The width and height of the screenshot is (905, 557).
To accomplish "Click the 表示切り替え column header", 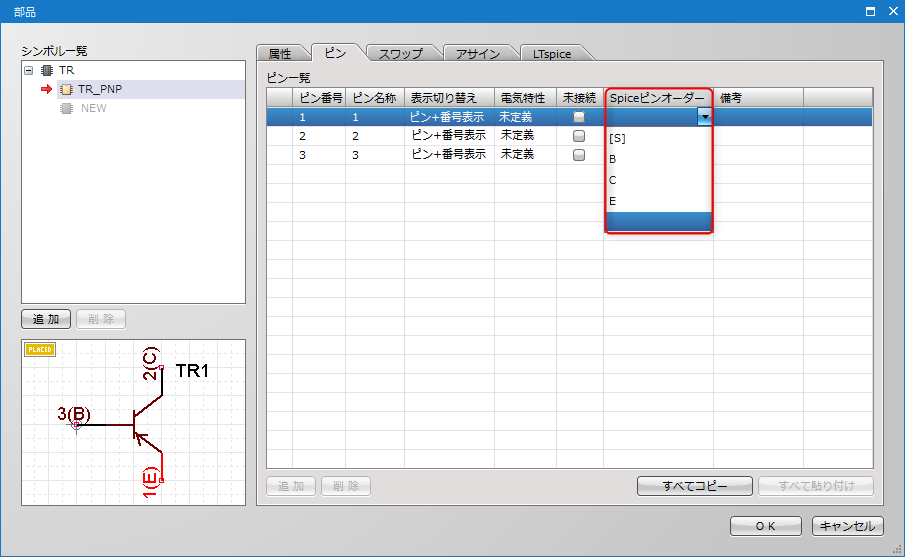I will (x=450, y=98).
